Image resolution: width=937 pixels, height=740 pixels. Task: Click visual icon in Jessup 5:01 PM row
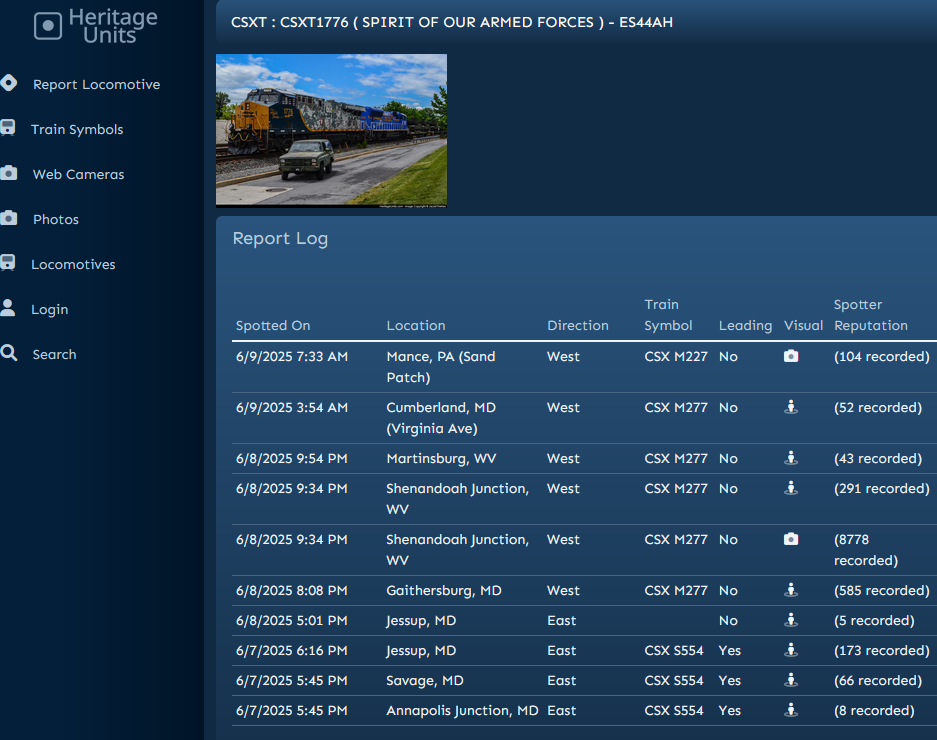pyautogui.click(x=791, y=620)
